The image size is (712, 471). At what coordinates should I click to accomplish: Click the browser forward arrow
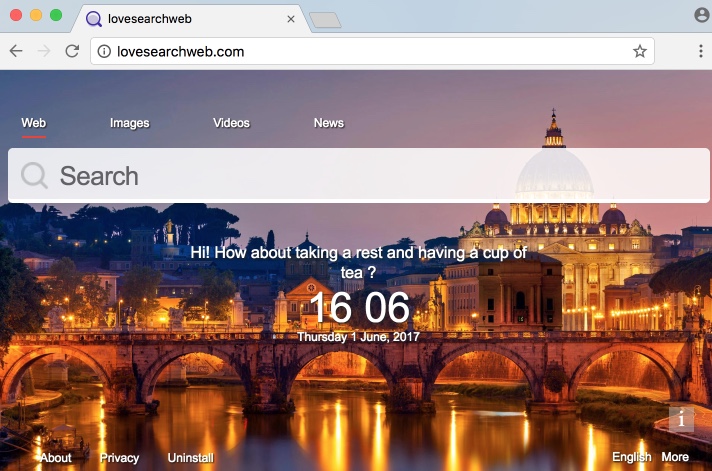click(44, 51)
